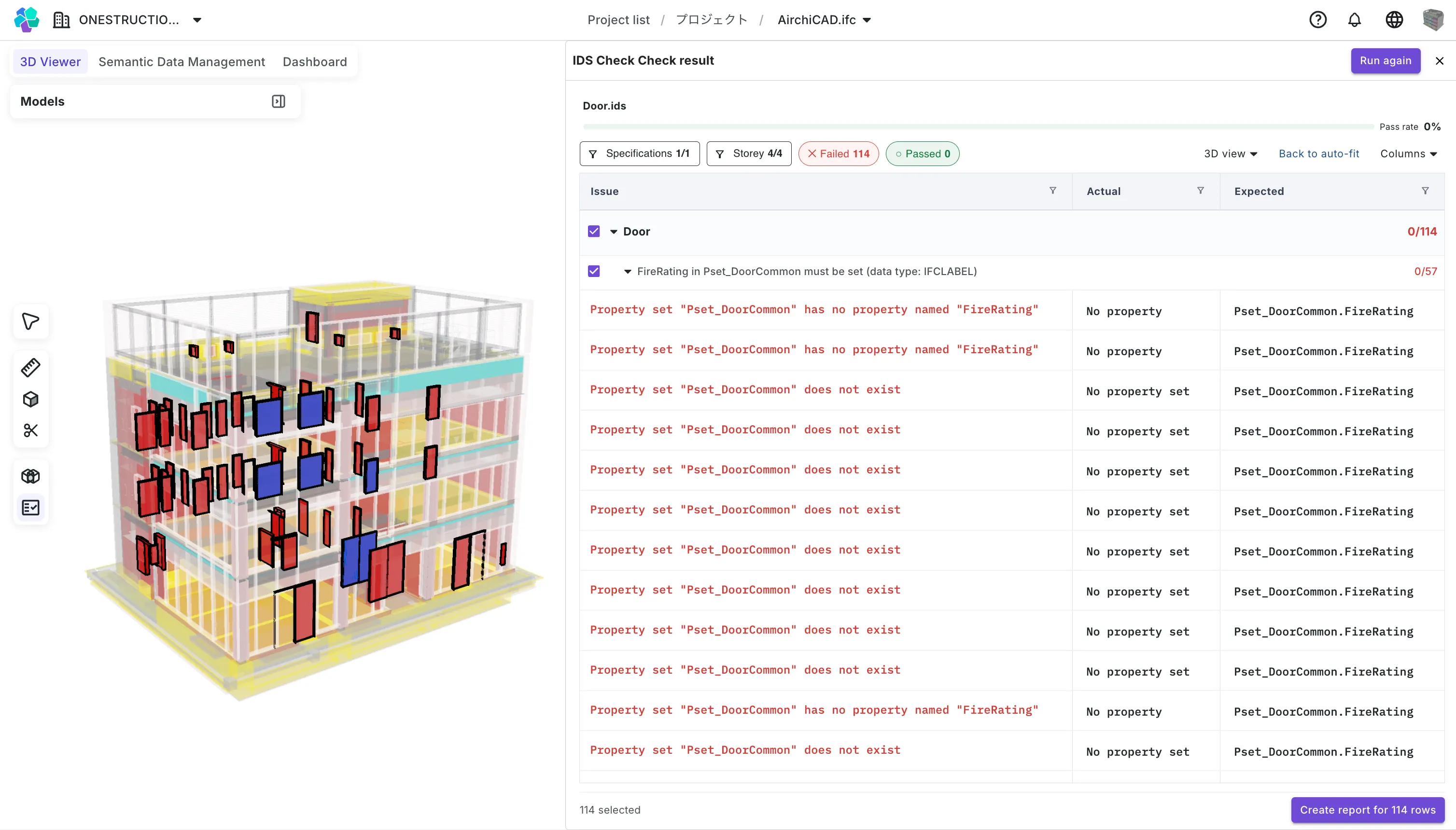Go to プロジェクト breadcrumb
1456x830 pixels.
point(711,20)
